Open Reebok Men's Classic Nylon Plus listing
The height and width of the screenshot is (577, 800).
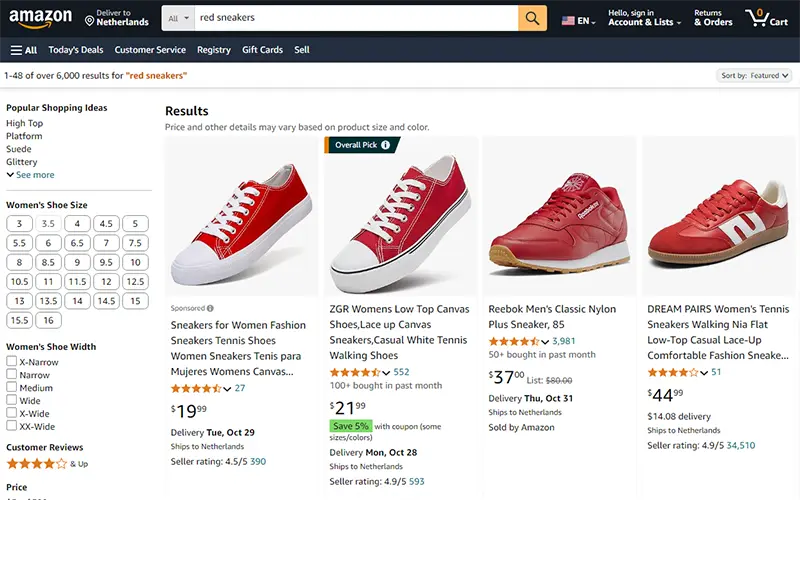click(x=552, y=317)
